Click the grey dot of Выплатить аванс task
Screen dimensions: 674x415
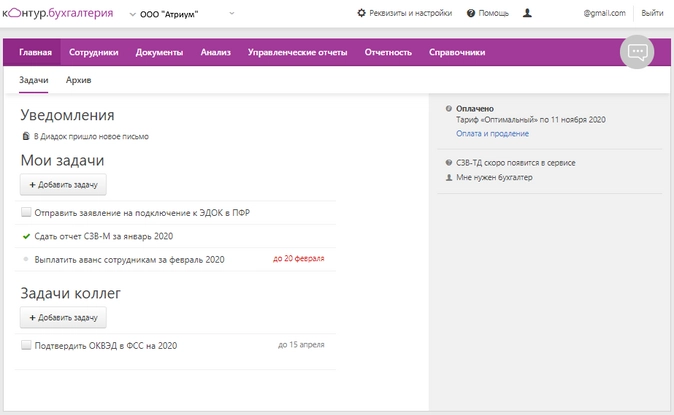[26, 259]
